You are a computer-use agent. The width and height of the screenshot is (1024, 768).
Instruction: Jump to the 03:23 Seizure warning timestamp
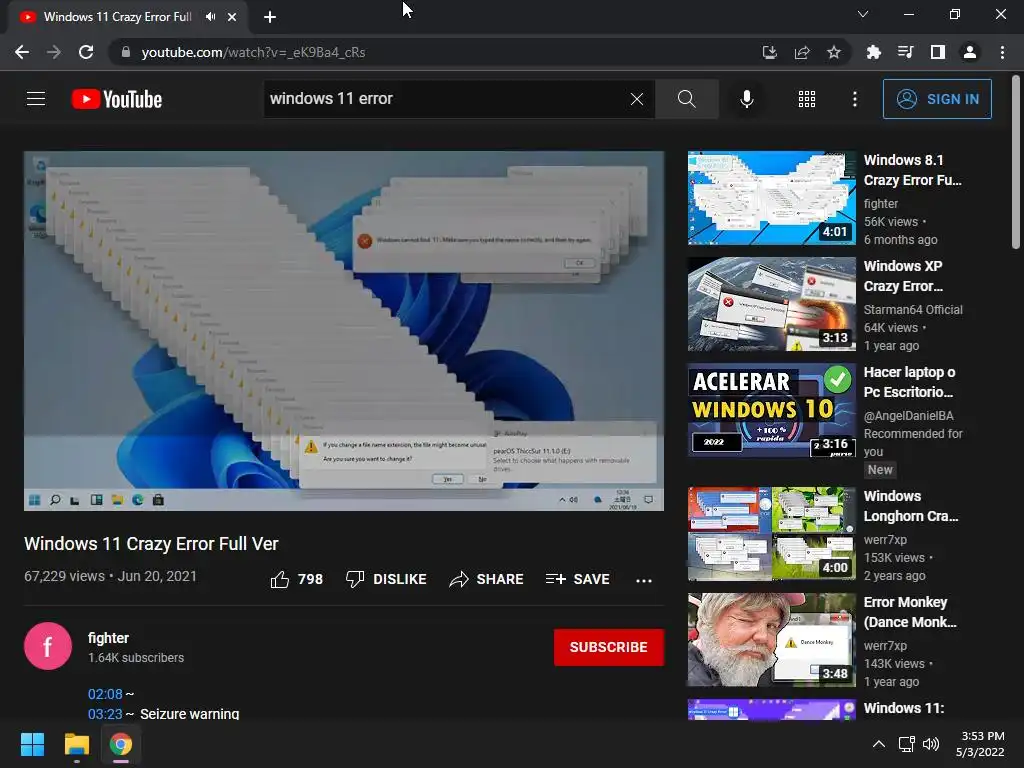(105, 714)
